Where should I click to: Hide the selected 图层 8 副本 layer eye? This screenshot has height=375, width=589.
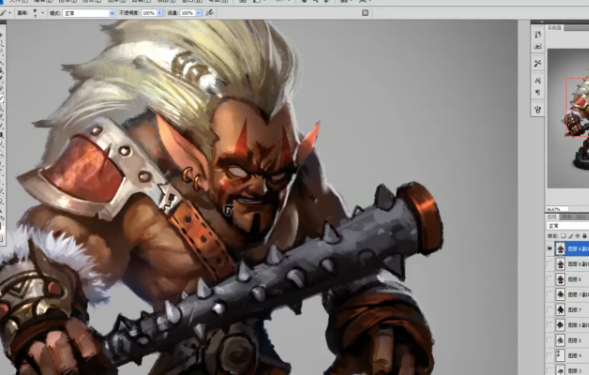(550, 249)
